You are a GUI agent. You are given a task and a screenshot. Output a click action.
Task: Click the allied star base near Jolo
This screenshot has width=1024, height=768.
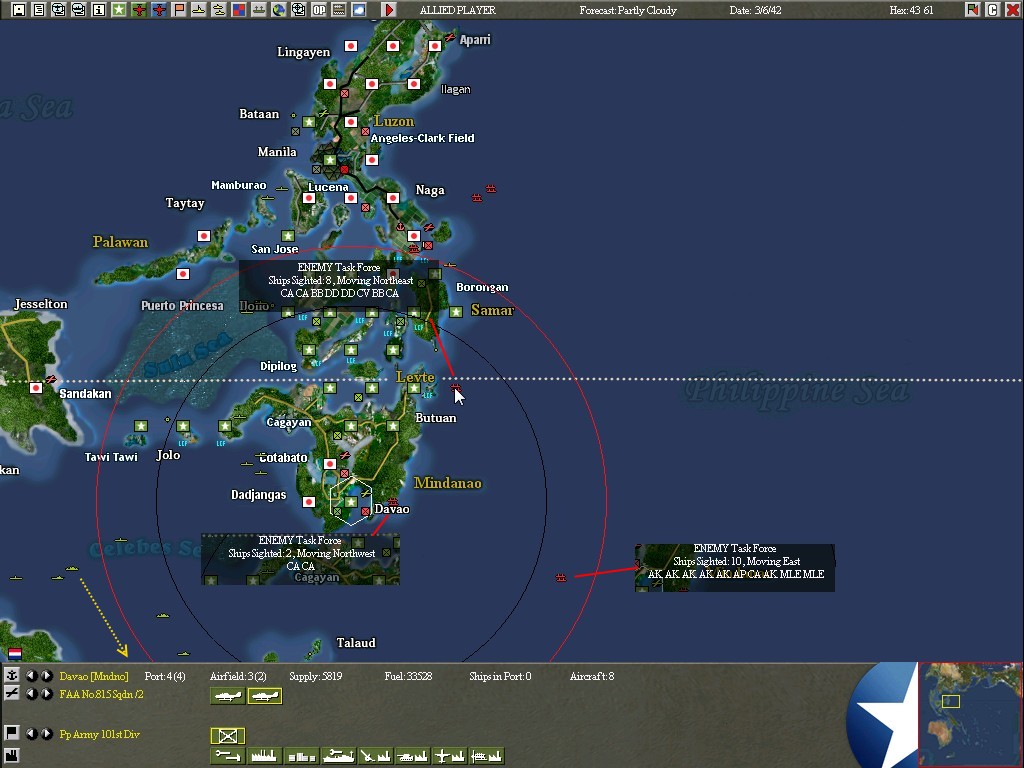click(183, 426)
